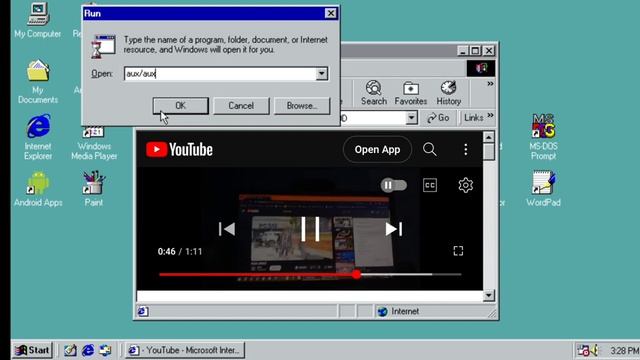The height and width of the screenshot is (360, 640).
Task: Click the Outlook Express quick launch icon
Action: [105, 350]
